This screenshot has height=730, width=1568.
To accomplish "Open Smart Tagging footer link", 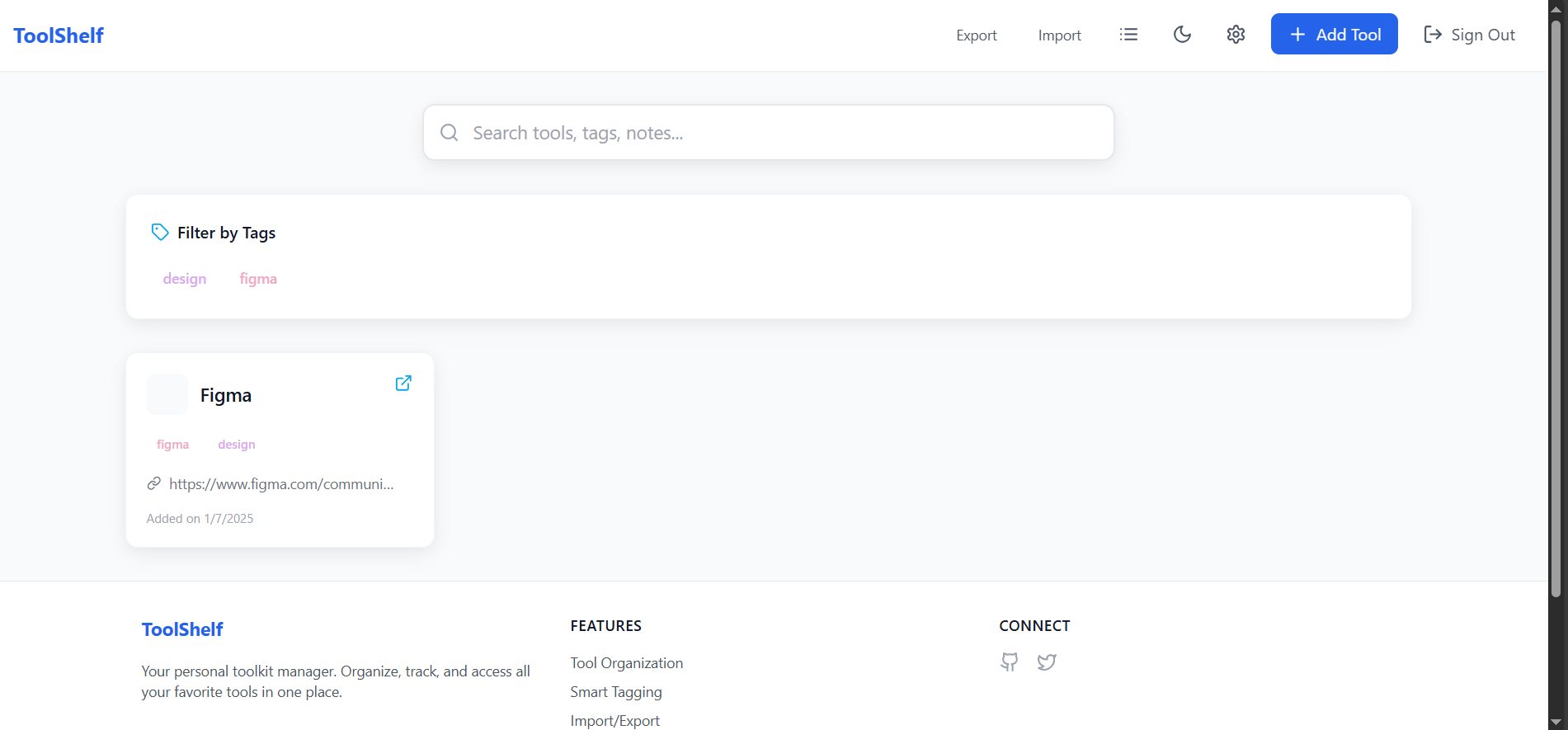I will (x=616, y=692).
